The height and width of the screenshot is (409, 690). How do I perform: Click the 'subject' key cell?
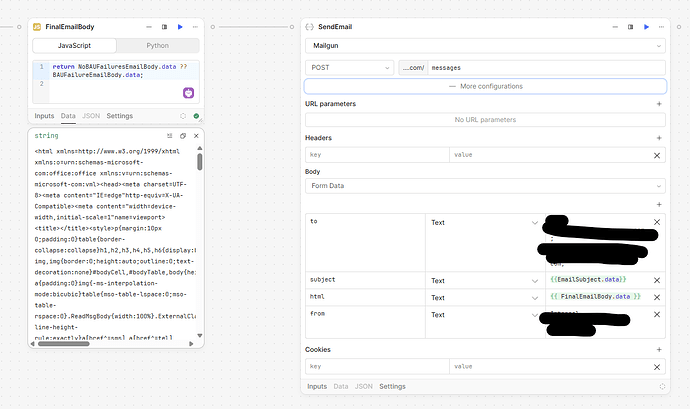click(x=365, y=280)
